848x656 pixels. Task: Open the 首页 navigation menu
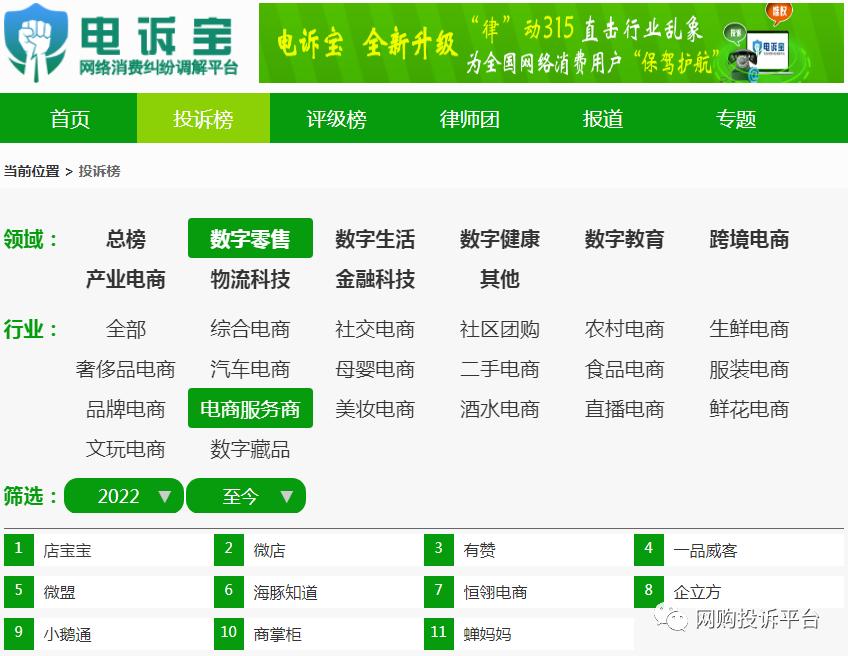[x=69, y=119]
